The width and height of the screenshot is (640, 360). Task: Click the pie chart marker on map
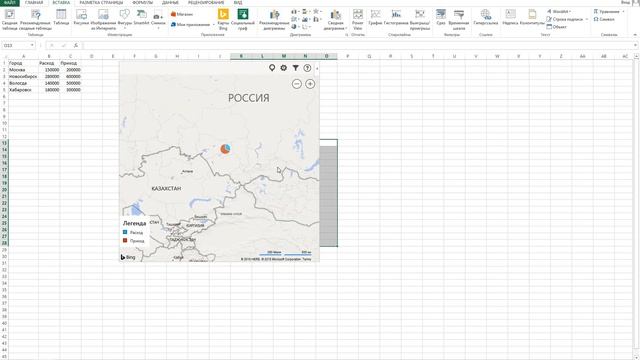[225, 149]
